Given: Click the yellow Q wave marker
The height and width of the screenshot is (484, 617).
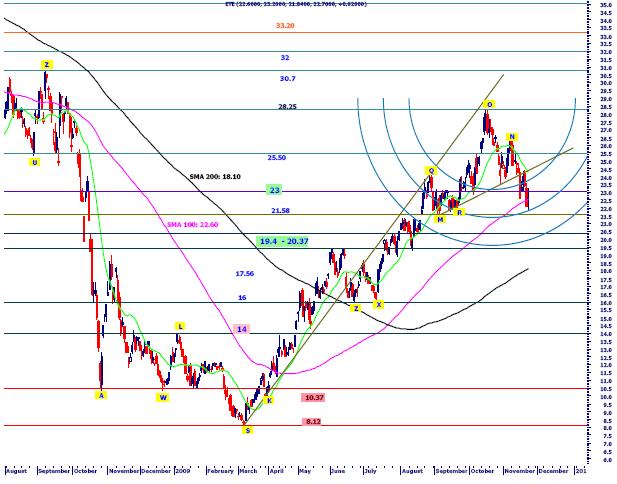Looking at the screenshot, I should [431, 171].
